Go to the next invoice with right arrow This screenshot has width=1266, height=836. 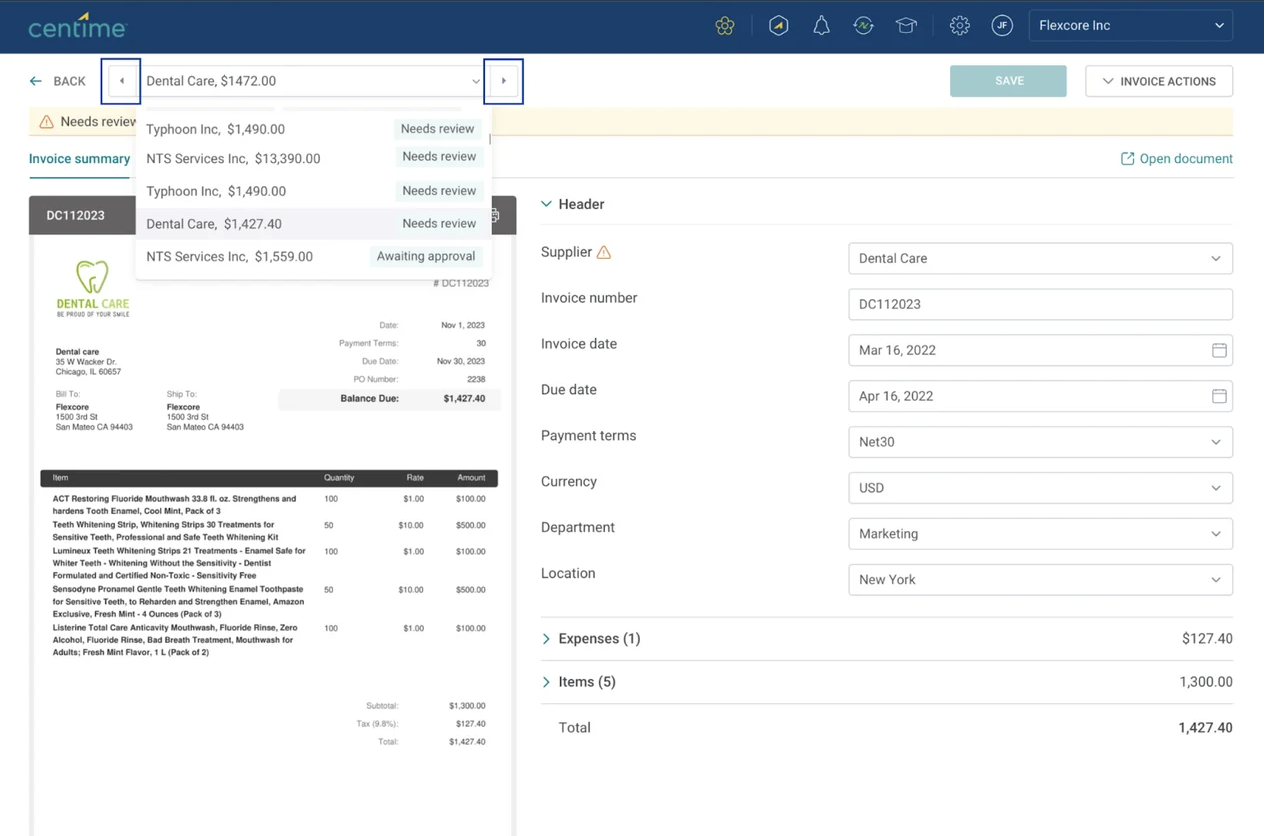[504, 81]
